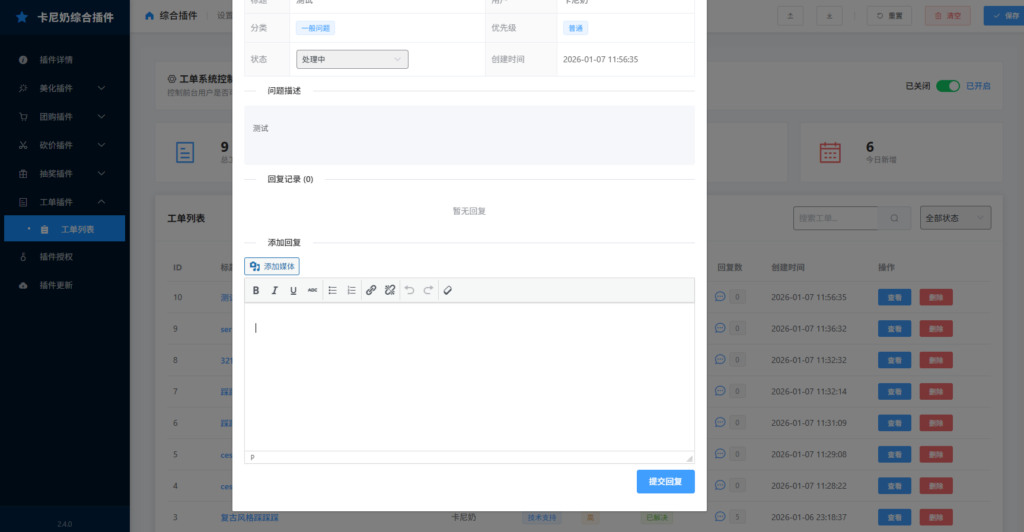1024x532 pixels.
Task: Toggle the ticket system 已开启 switch
Action: pos(948,86)
